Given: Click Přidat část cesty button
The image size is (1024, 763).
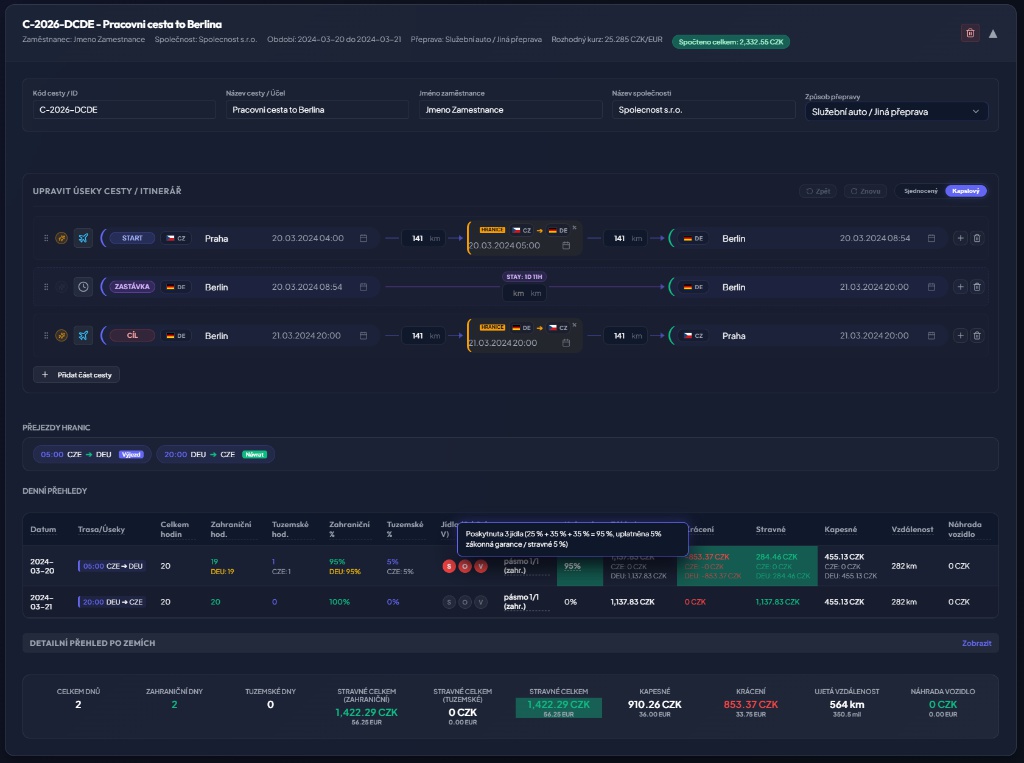Looking at the screenshot, I should click(76, 375).
